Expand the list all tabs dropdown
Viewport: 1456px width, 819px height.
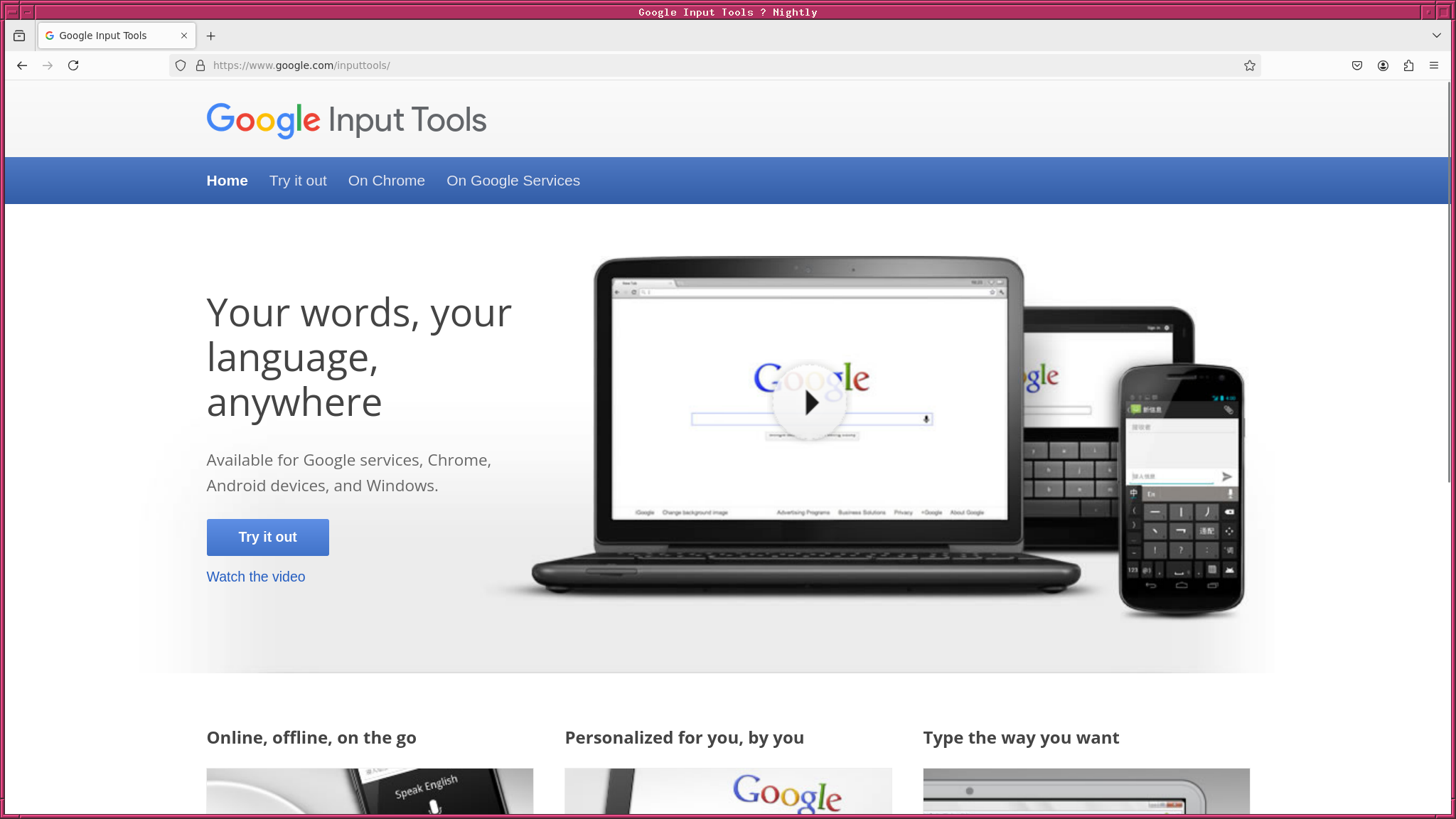click(1437, 36)
